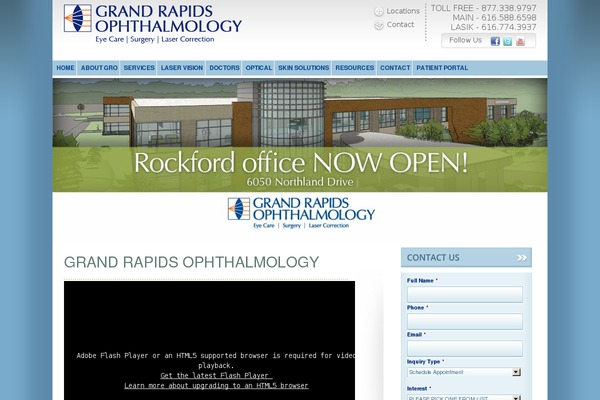Open the OPTICAL menu
Screen dimensions: 600x400
point(259,68)
